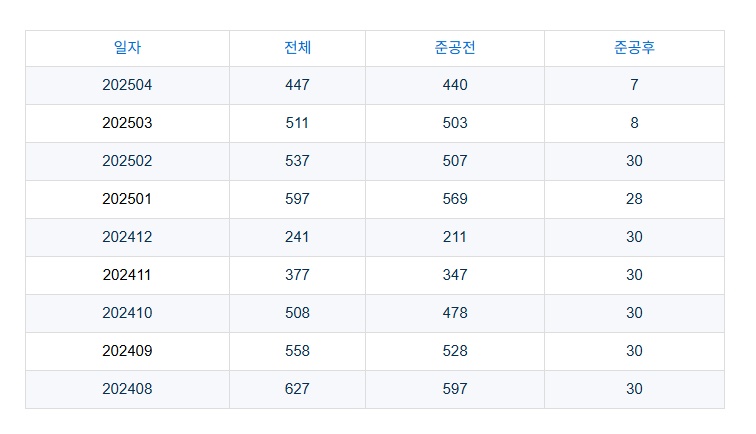Select total value 627 cell
This screenshot has height=434, width=756.
pos(297,390)
